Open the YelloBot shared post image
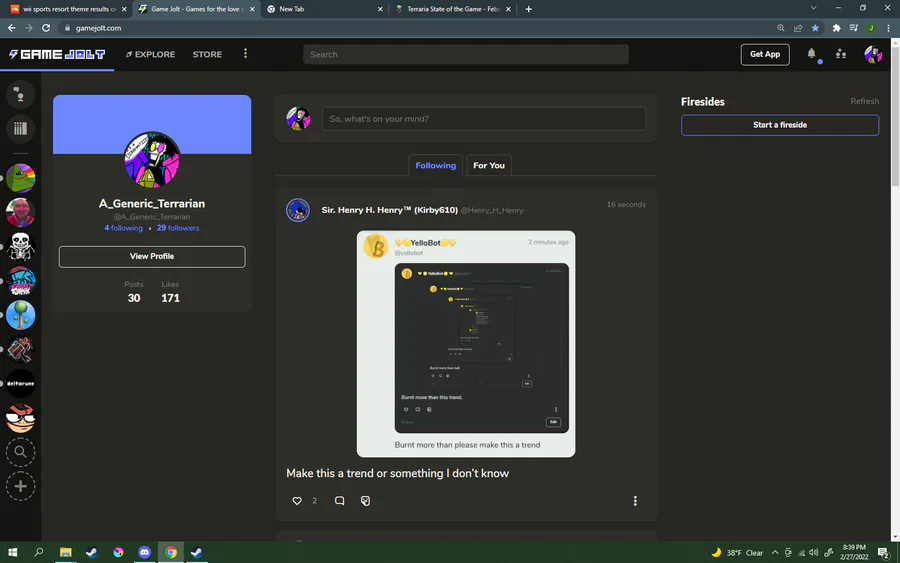 (465, 344)
